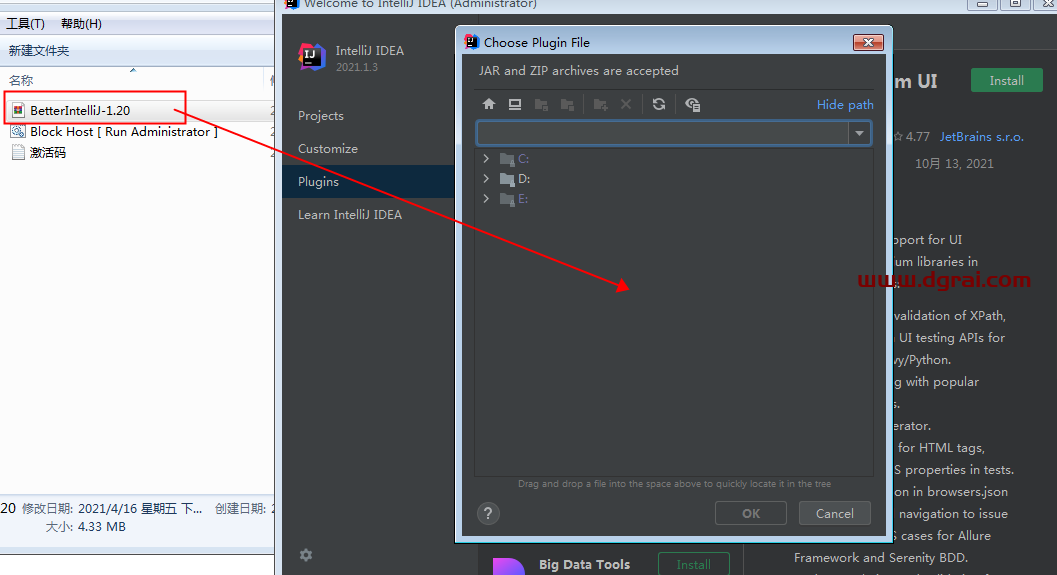The height and width of the screenshot is (575, 1057).
Task: Select the Plugins tab
Action: (368, 181)
